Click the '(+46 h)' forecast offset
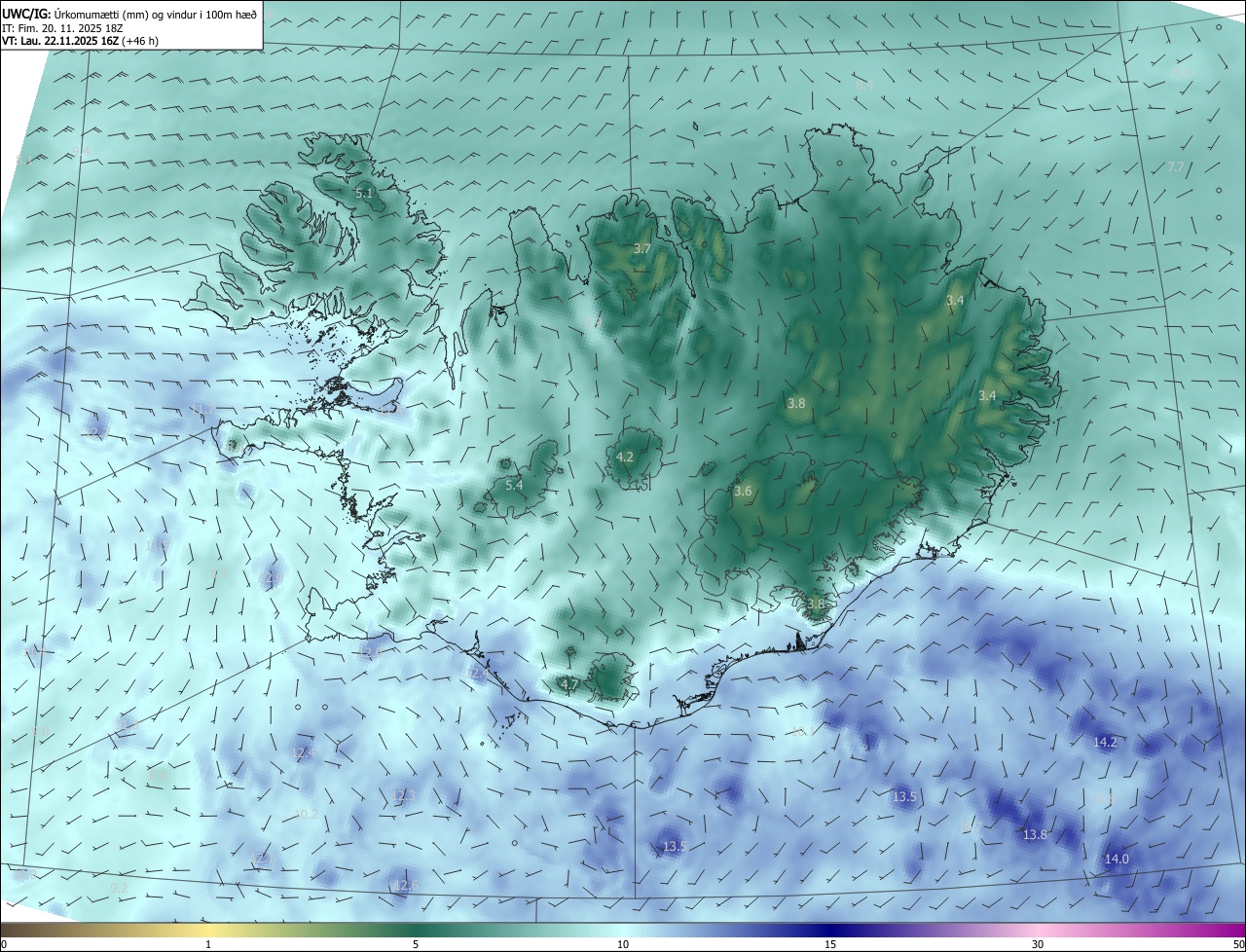The image size is (1246, 952). [x=140, y=41]
